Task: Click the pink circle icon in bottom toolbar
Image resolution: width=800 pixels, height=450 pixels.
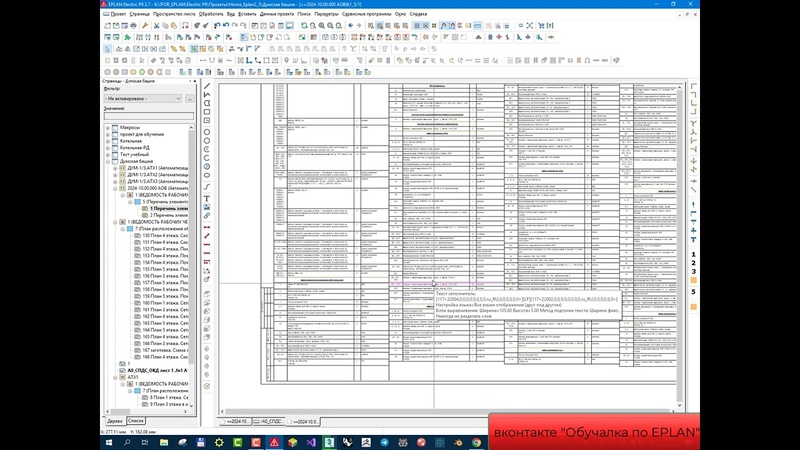Action: pos(108,72)
